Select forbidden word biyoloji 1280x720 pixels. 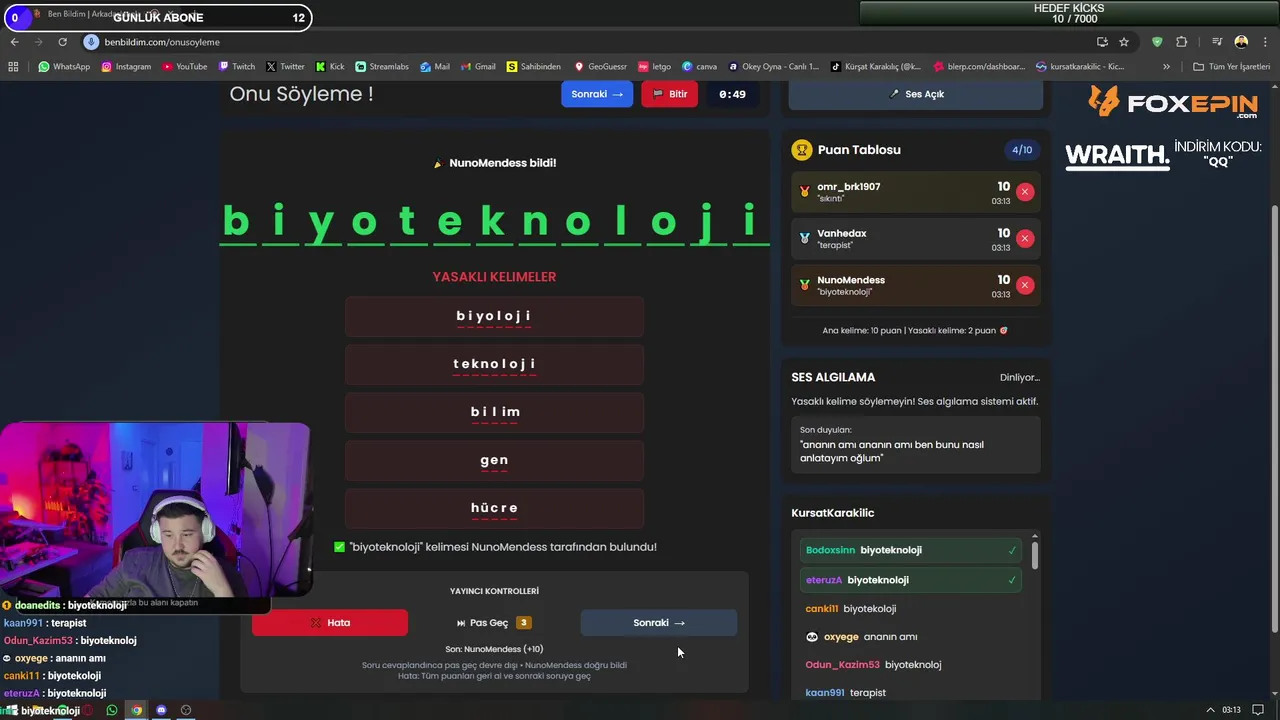[x=494, y=316]
